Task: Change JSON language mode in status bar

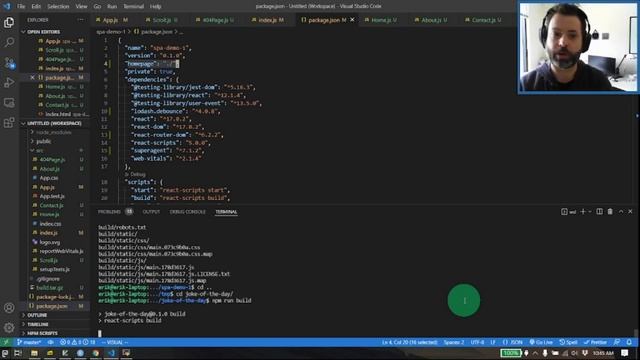Action: 513,342
